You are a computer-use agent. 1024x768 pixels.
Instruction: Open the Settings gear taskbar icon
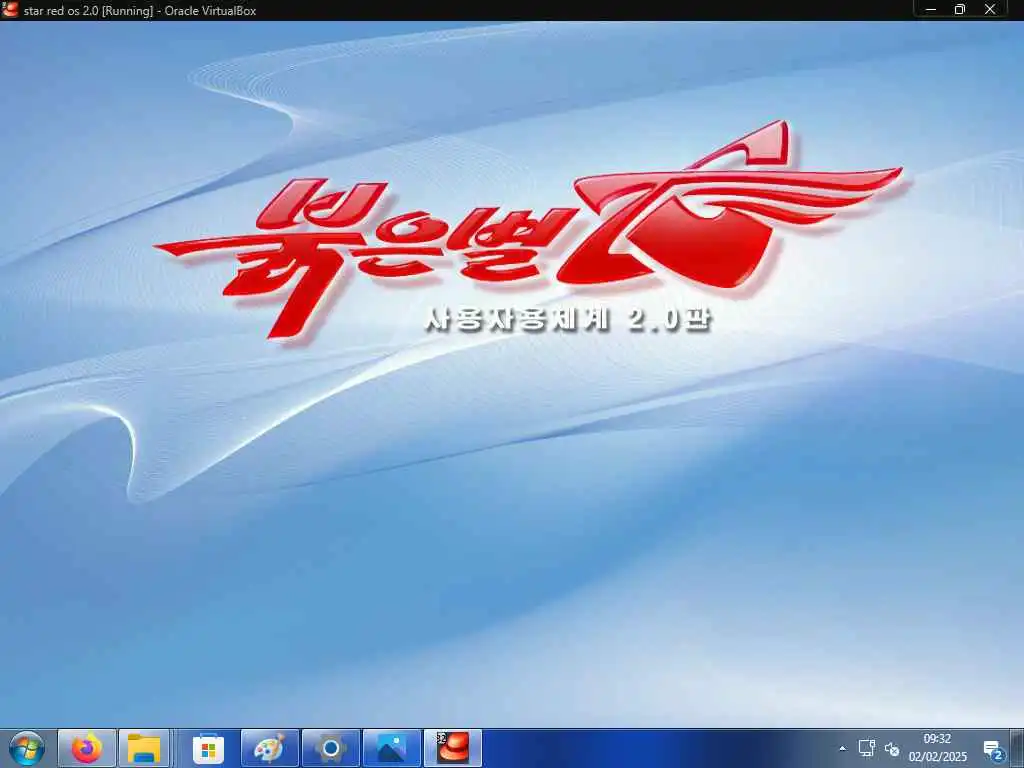[330, 748]
